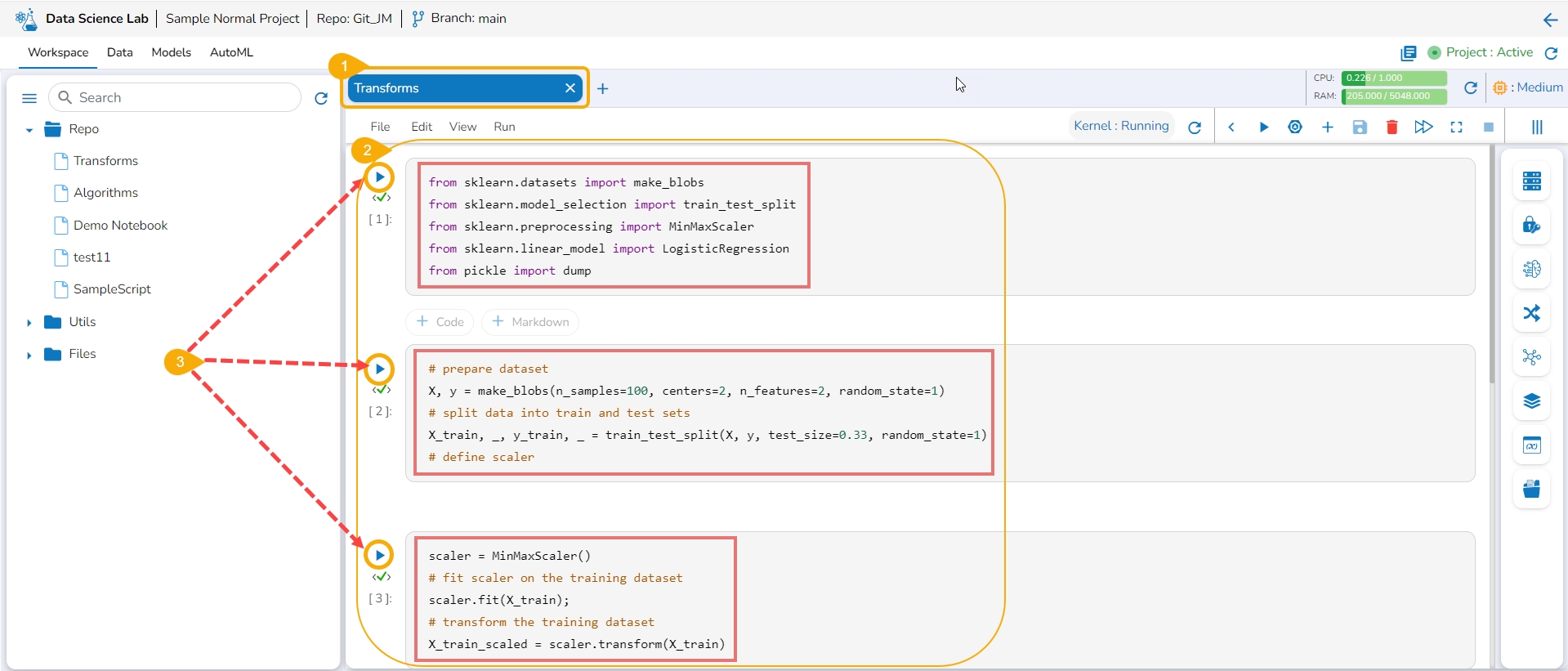Image resolution: width=1568 pixels, height=671 pixels.
Task: Expand the Utils folder
Action: click(29, 323)
